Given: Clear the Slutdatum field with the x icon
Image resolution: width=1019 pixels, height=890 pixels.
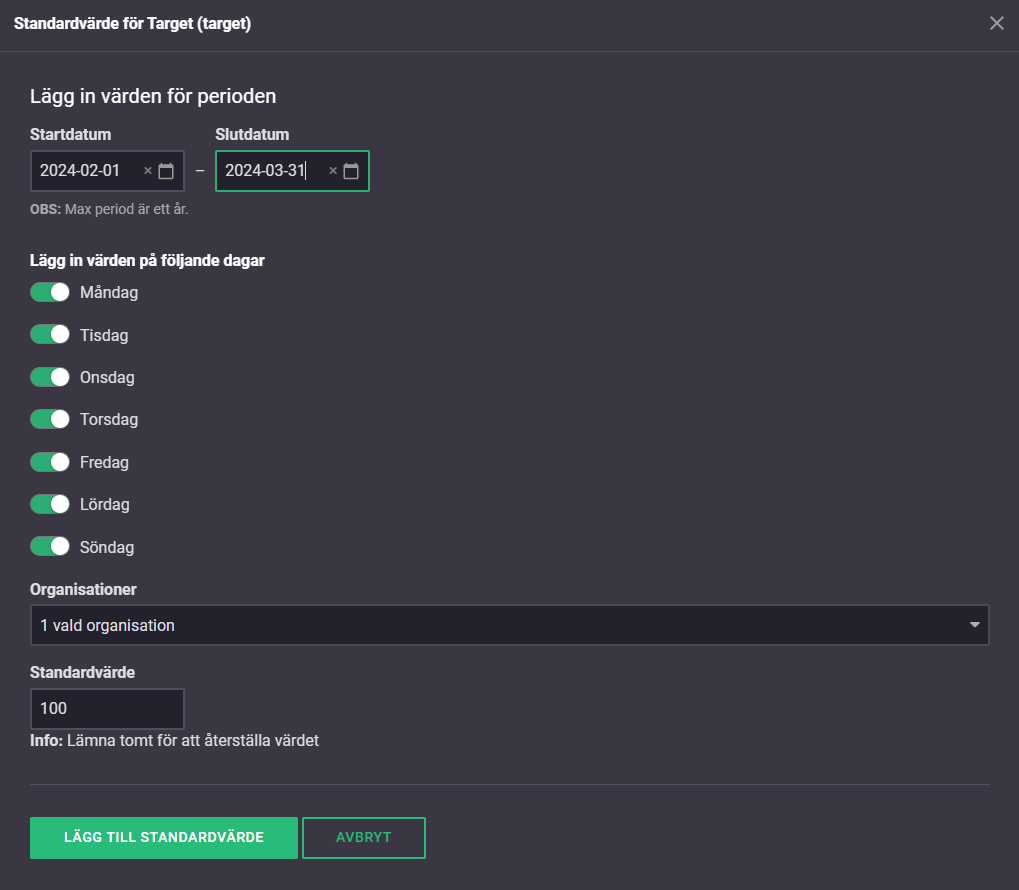Looking at the screenshot, I should [x=333, y=171].
